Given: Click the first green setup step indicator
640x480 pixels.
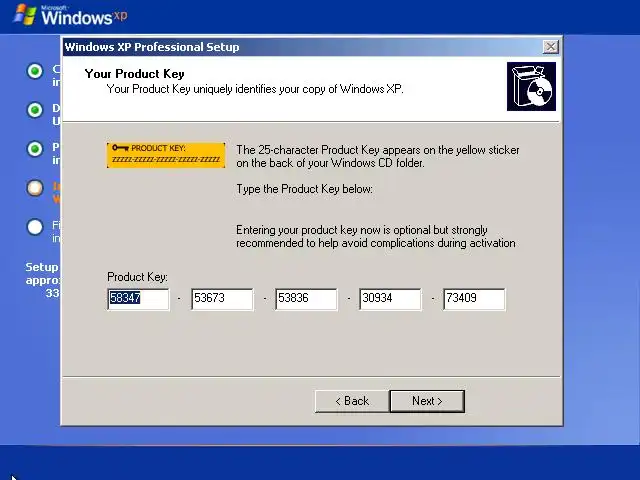Looking at the screenshot, I should click(35, 71).
